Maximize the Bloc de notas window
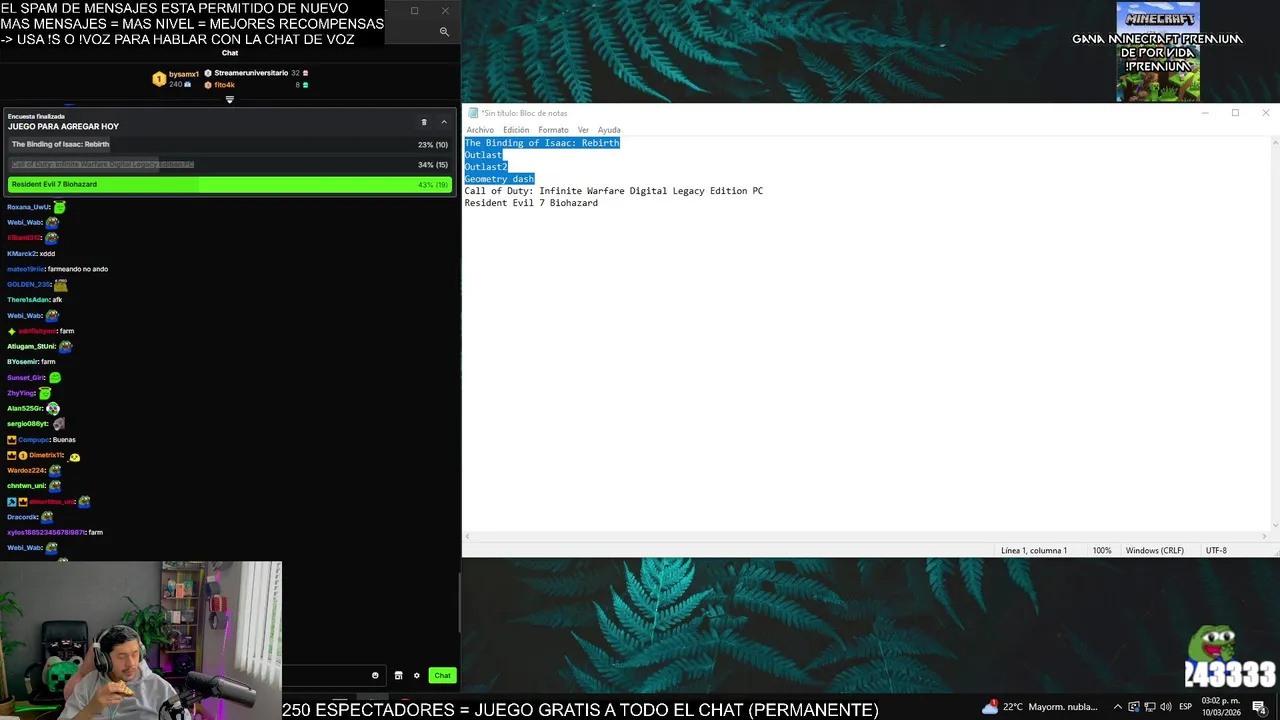This screenshot has width=1280, height=720. coord(1235,113)
